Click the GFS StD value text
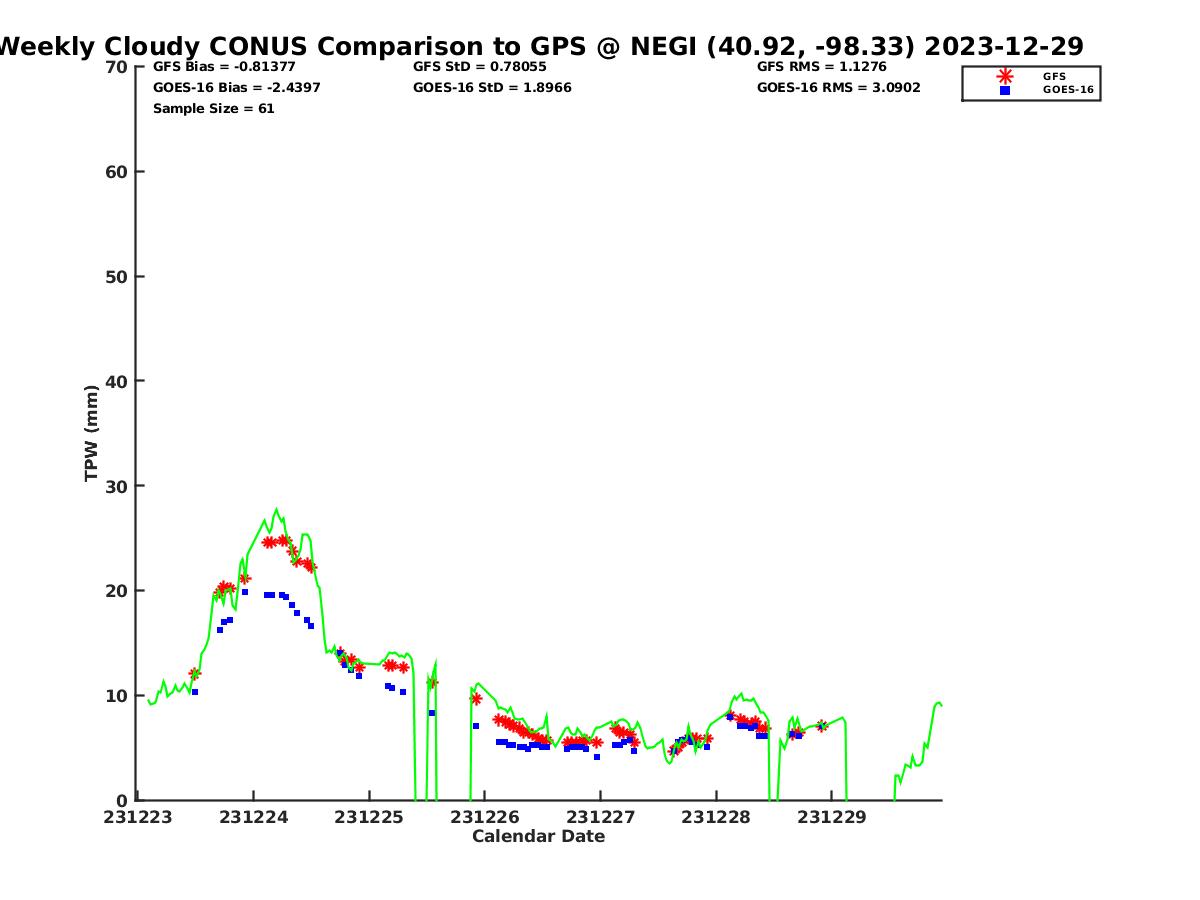 pos(480,67)
